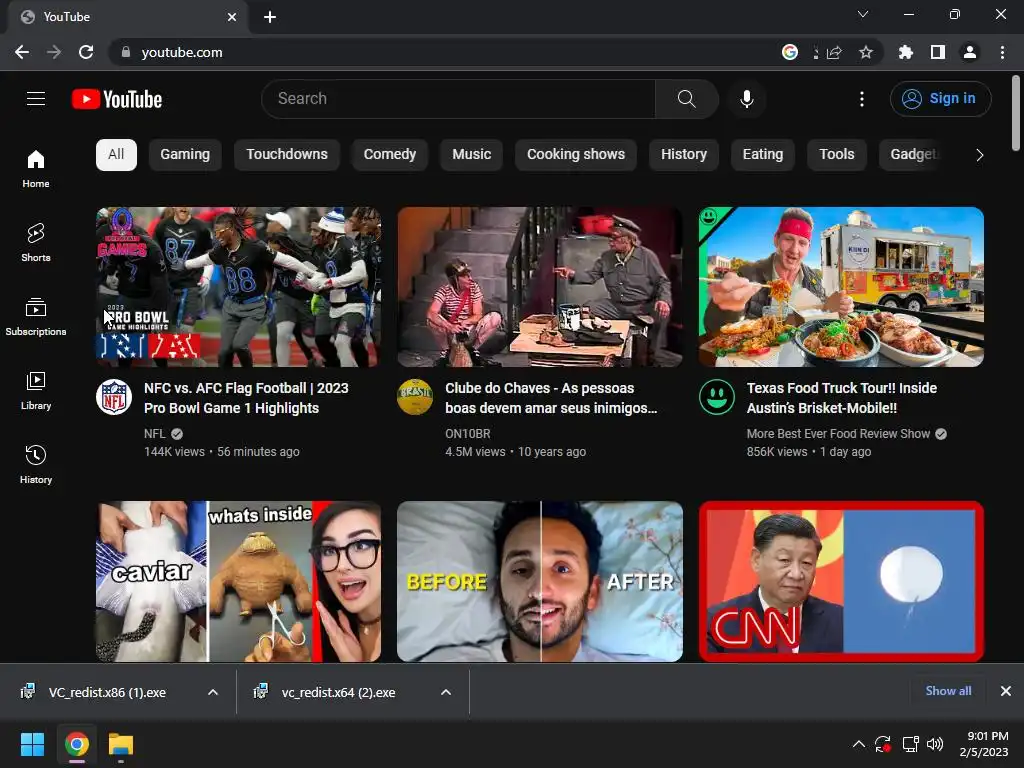This screenshot has width=1024, height=768.
Task: Open Subscriptions in sidebar
Action: tap(36, 316)
